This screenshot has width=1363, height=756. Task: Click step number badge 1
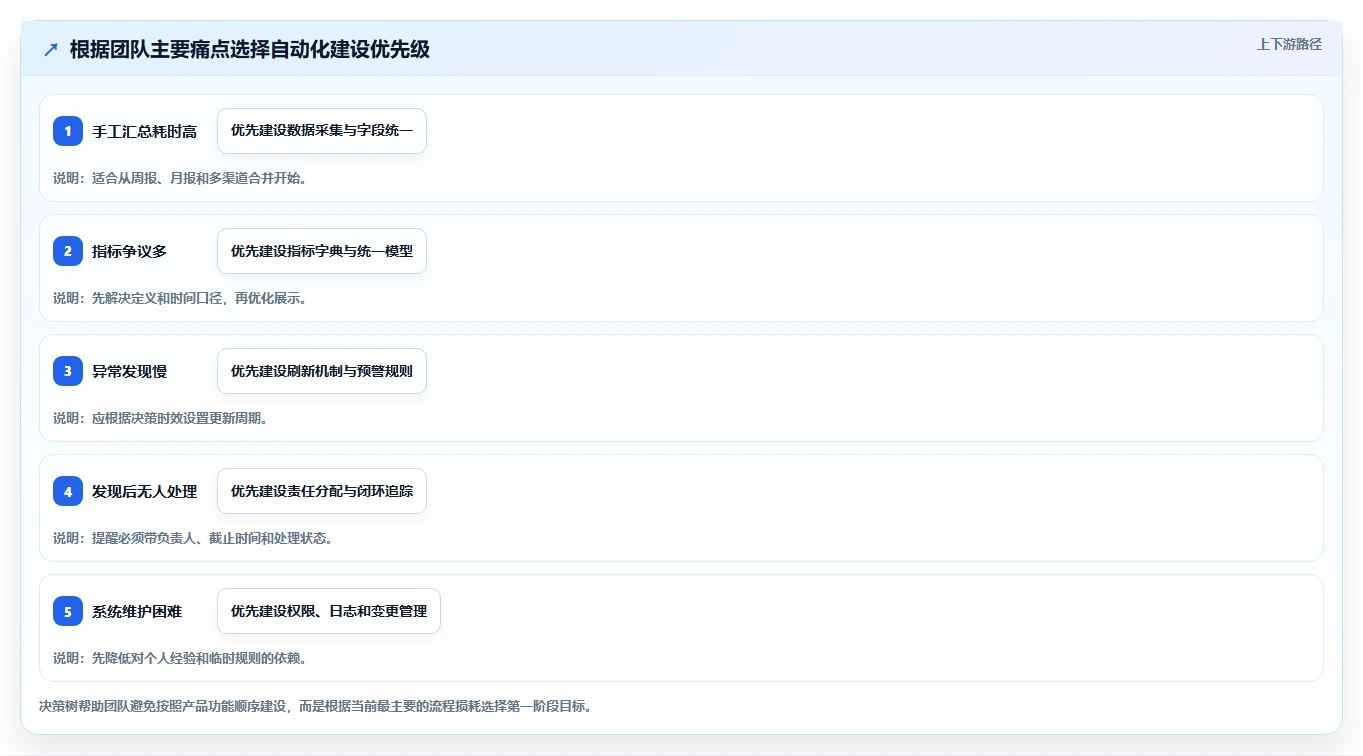pos(68,131)
